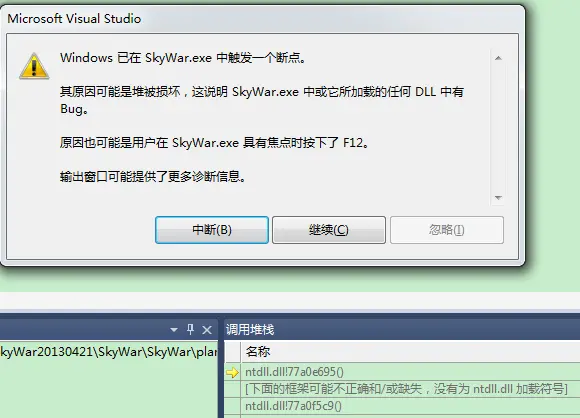Click the 继续(C) continue button
The width and height of the screenshot is (580, 418).
pos(328,230)
